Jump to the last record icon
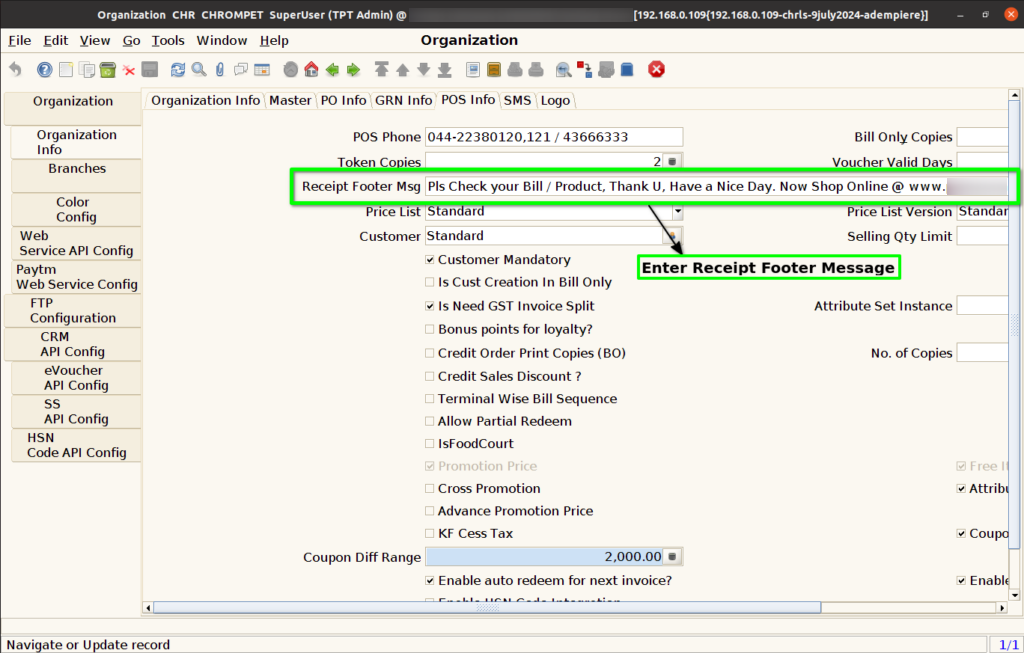The width and height of the screenshot is (1024, 653). pyautogui.click(x=445, y=69)
